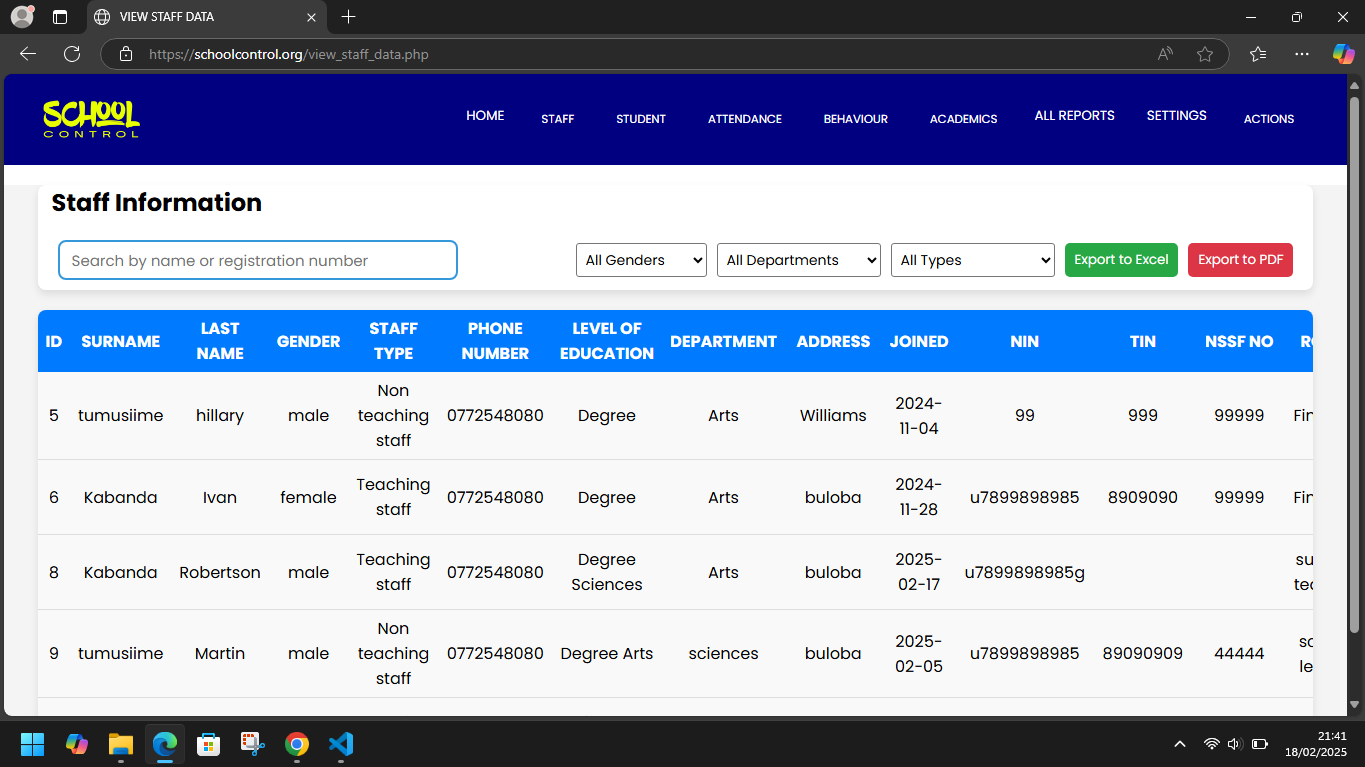This screenshot has height=767, width=1365.
Task: Open the ATTENDANCE menu
Action: point(745,119)
